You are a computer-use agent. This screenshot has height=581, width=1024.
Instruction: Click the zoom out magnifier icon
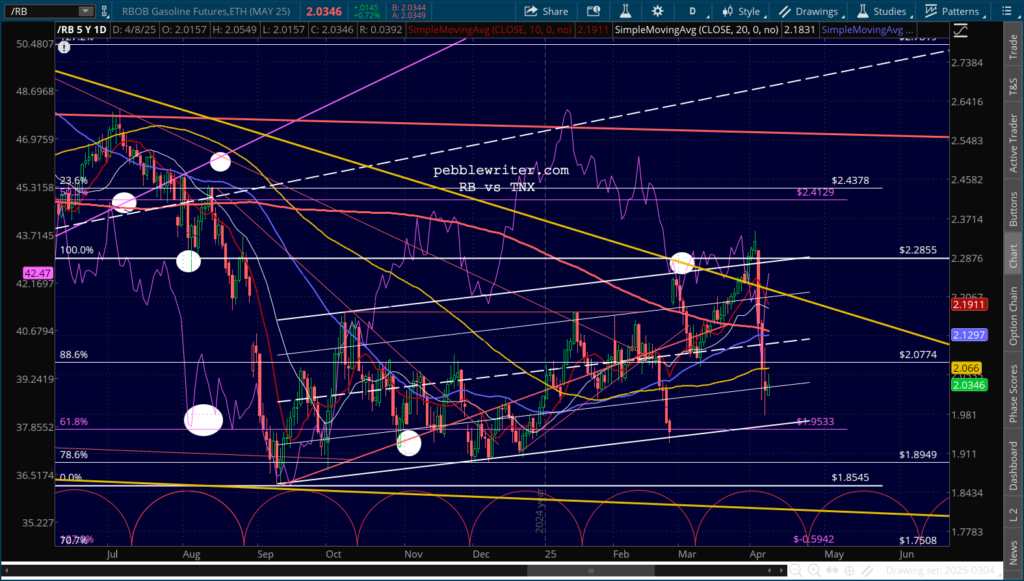796,571
